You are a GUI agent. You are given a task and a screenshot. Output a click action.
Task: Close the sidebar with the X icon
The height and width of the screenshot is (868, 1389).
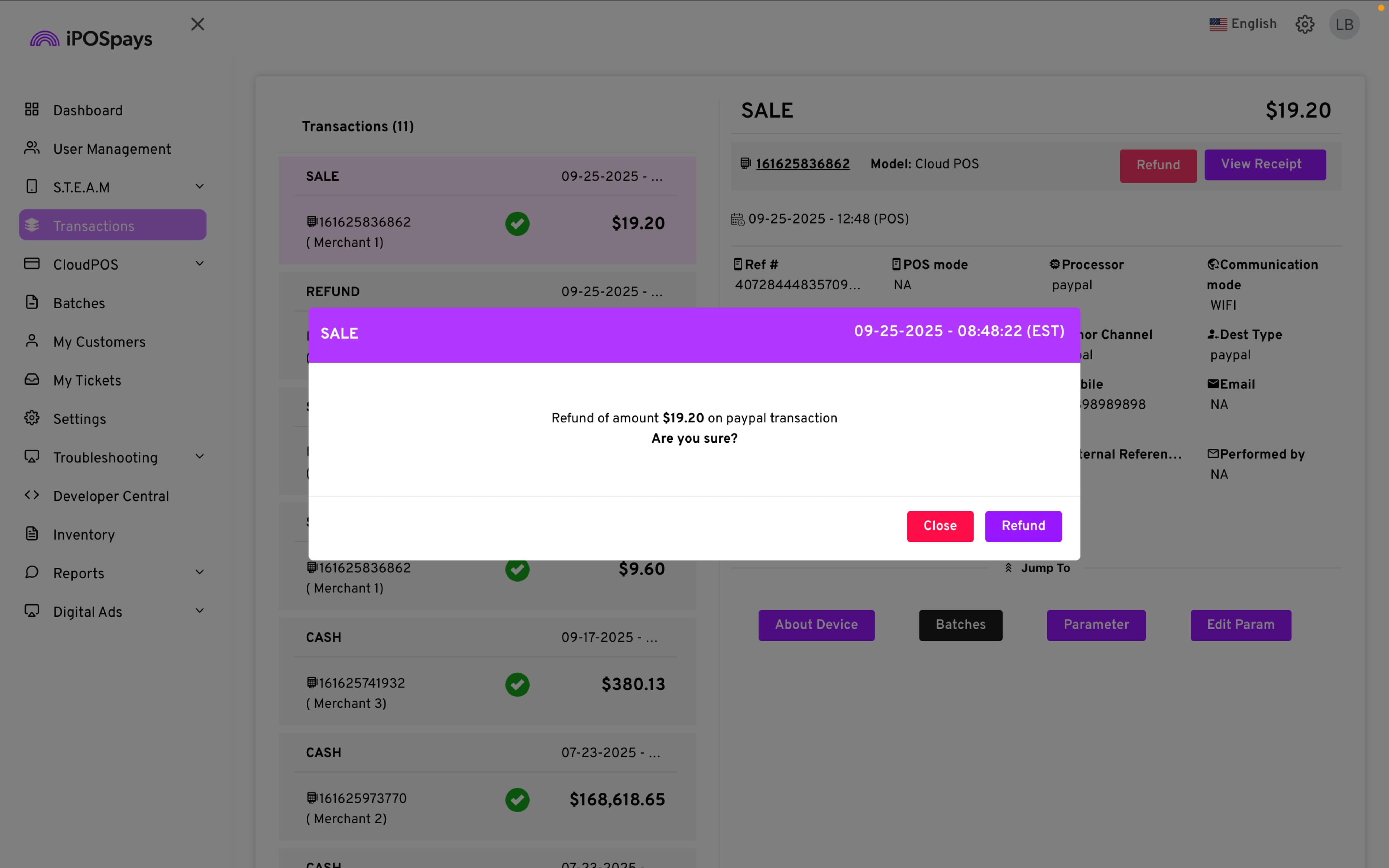coord(197,24)
